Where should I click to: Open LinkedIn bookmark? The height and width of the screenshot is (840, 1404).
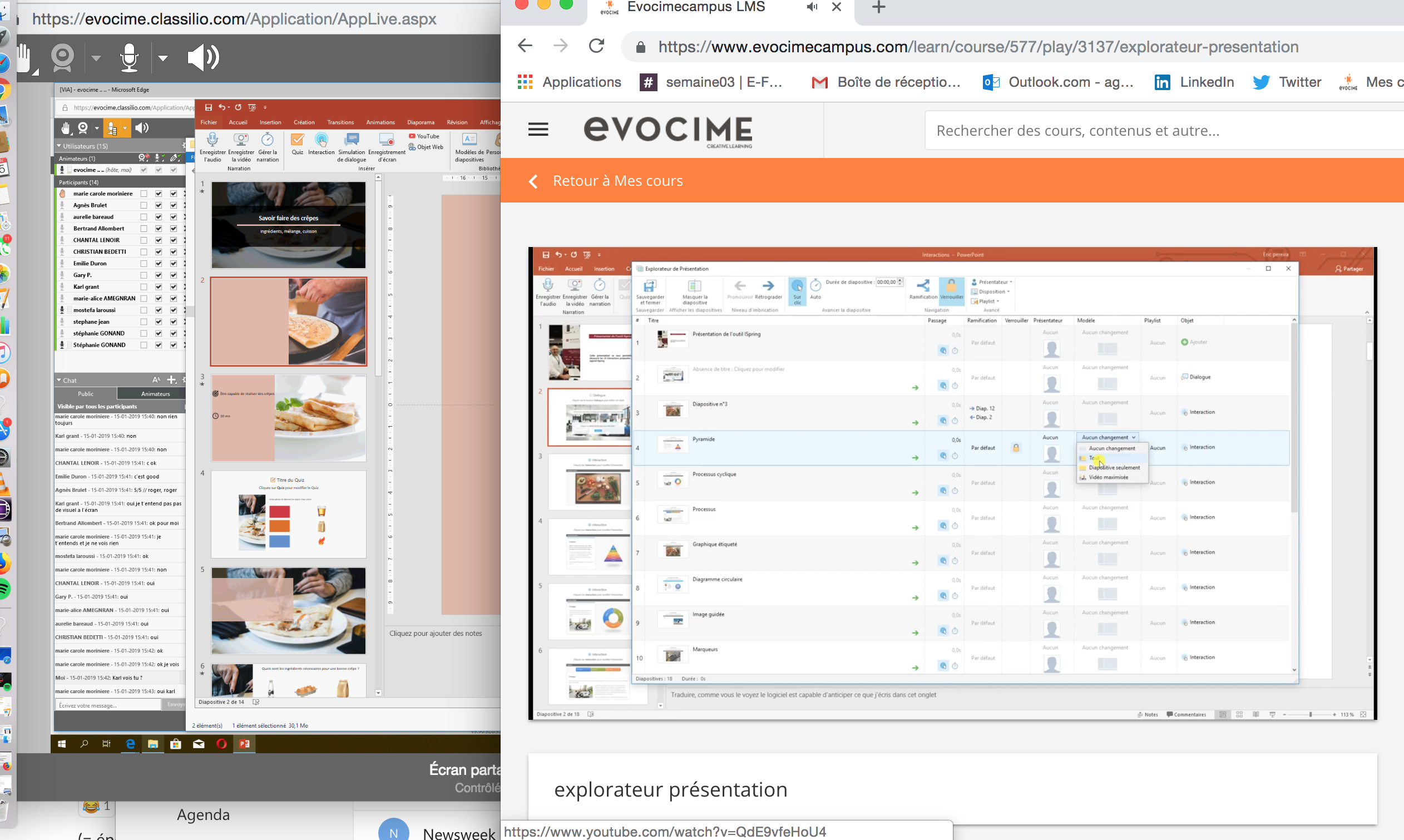click(x=1194, y=82)
